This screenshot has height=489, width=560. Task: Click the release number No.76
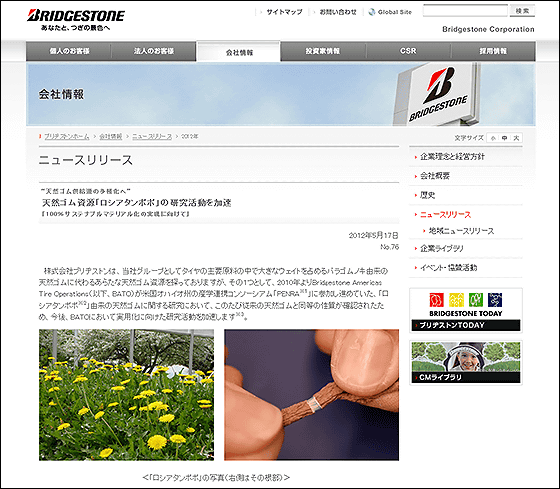click(x=389, y=247)
